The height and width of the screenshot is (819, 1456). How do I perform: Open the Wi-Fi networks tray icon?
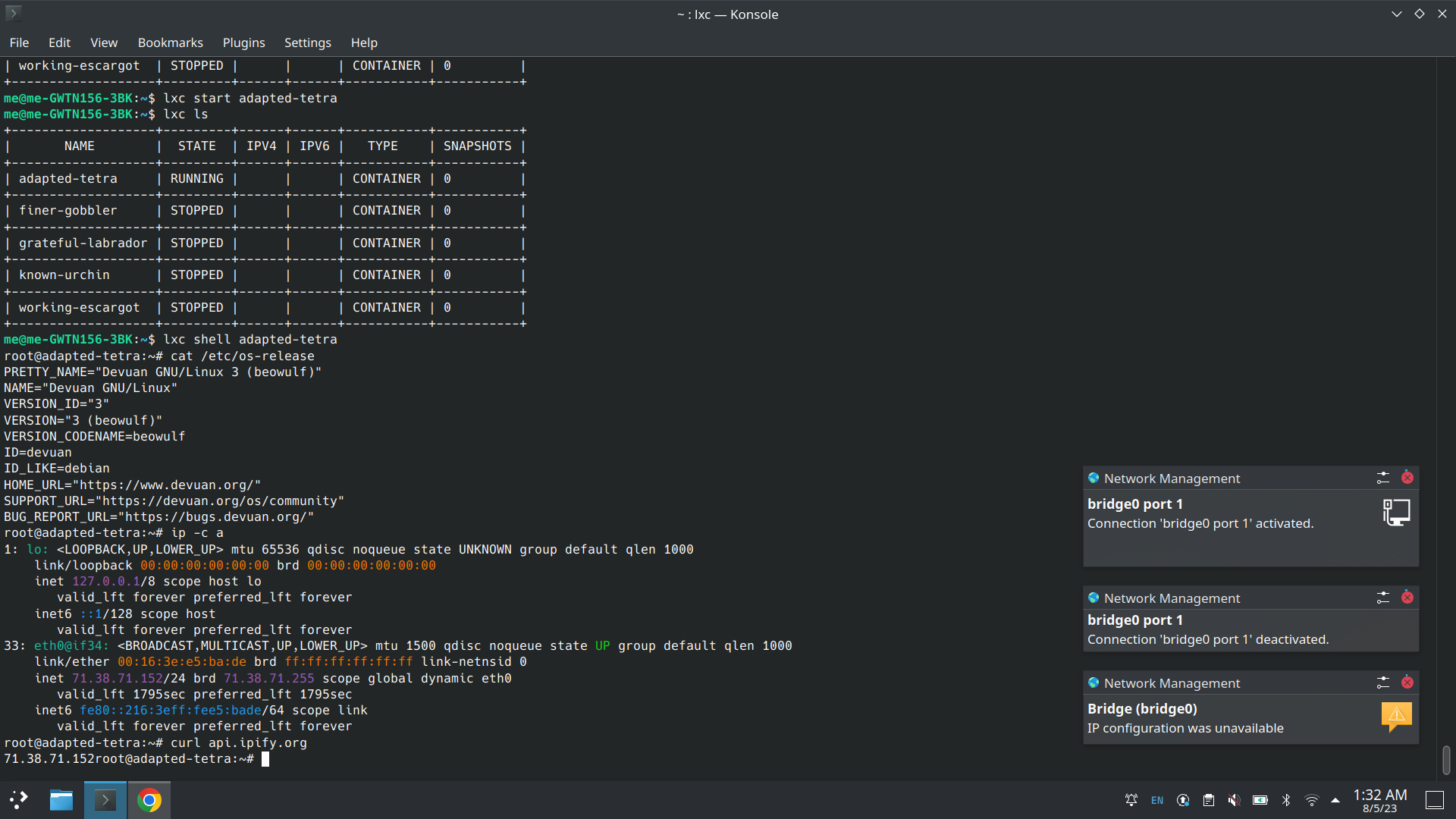(x=1311, y=800)
